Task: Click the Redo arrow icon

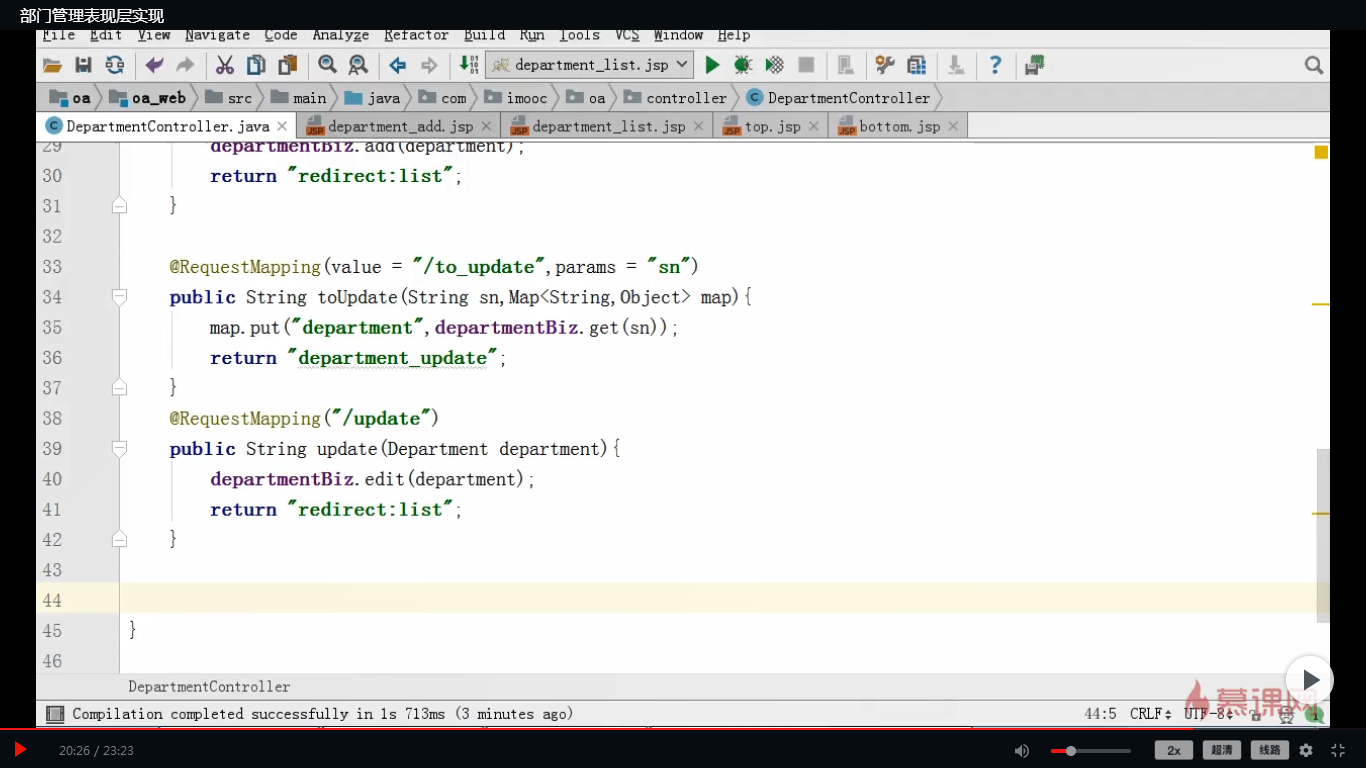Action: (185, 65)
